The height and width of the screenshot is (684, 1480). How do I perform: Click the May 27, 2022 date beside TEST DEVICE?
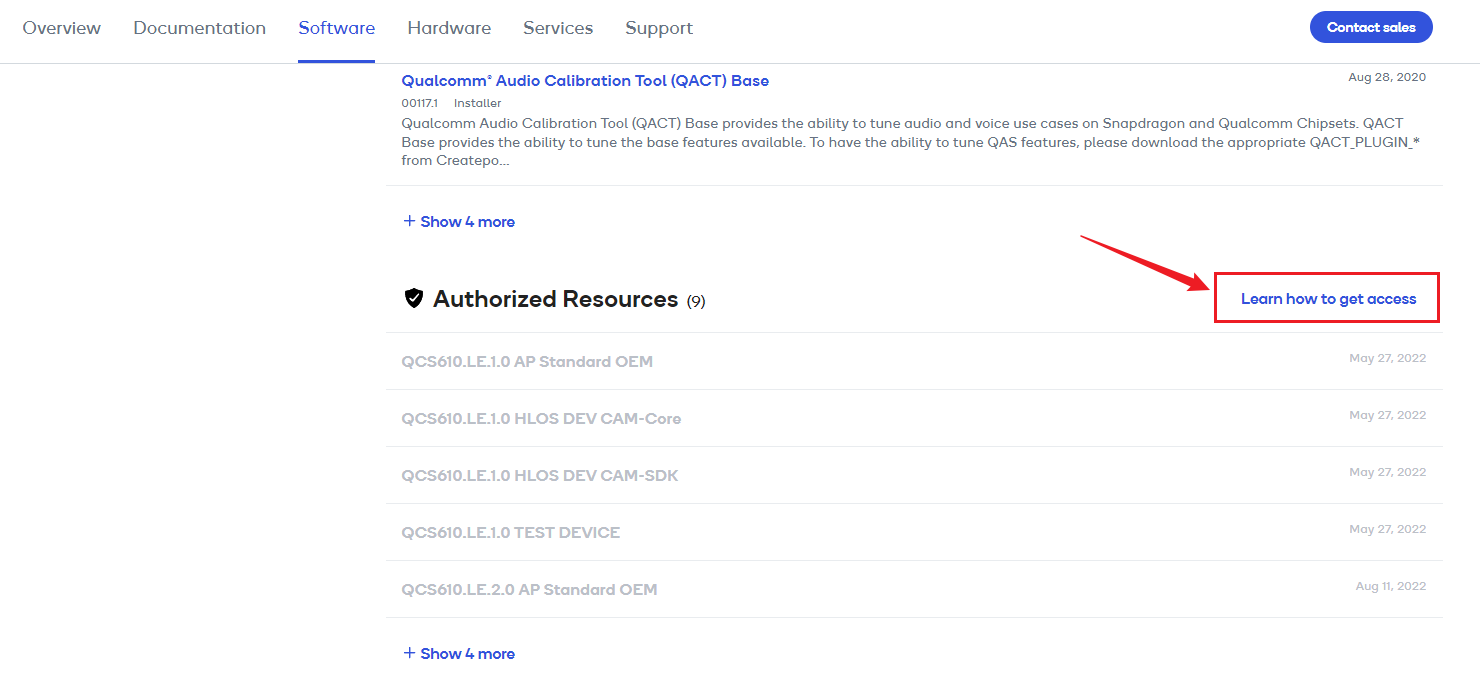point(1387,529)
